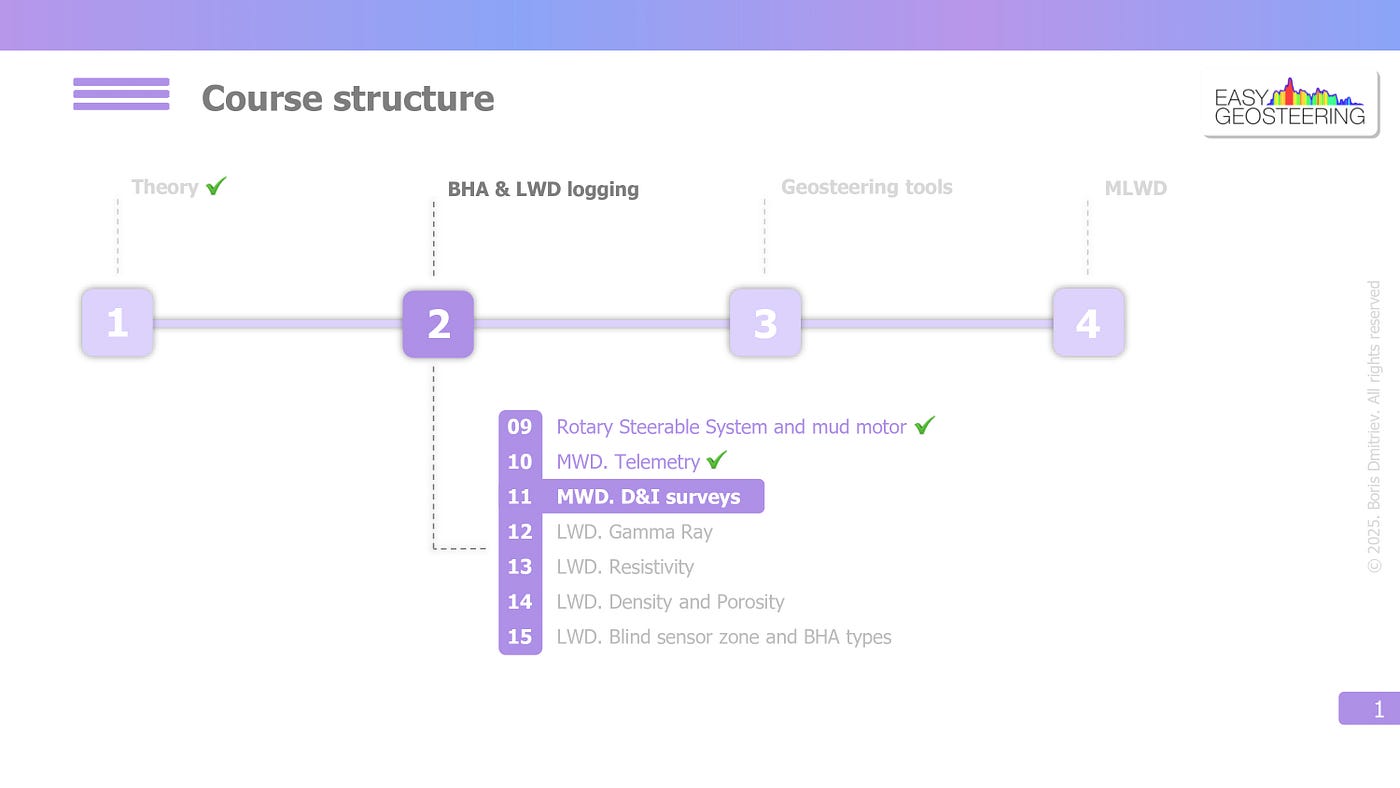This screenshot has height=788, width=1400.
Task: Click the number 09 lesson badge
Action: point(520,427)
